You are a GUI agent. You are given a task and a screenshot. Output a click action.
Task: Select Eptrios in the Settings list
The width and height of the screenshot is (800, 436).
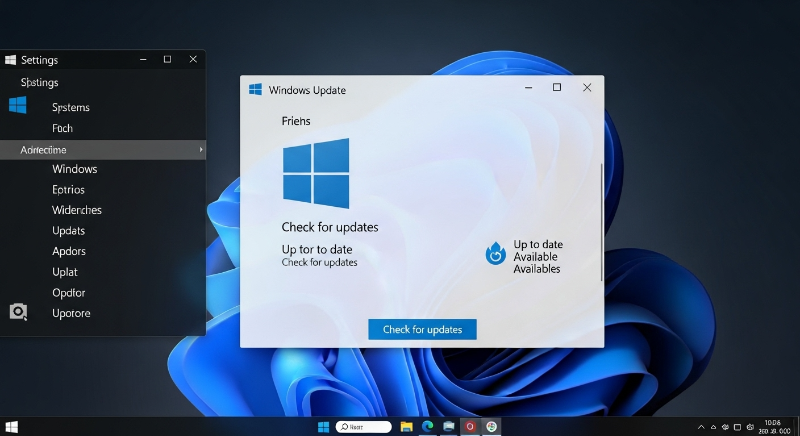[68, 190]
